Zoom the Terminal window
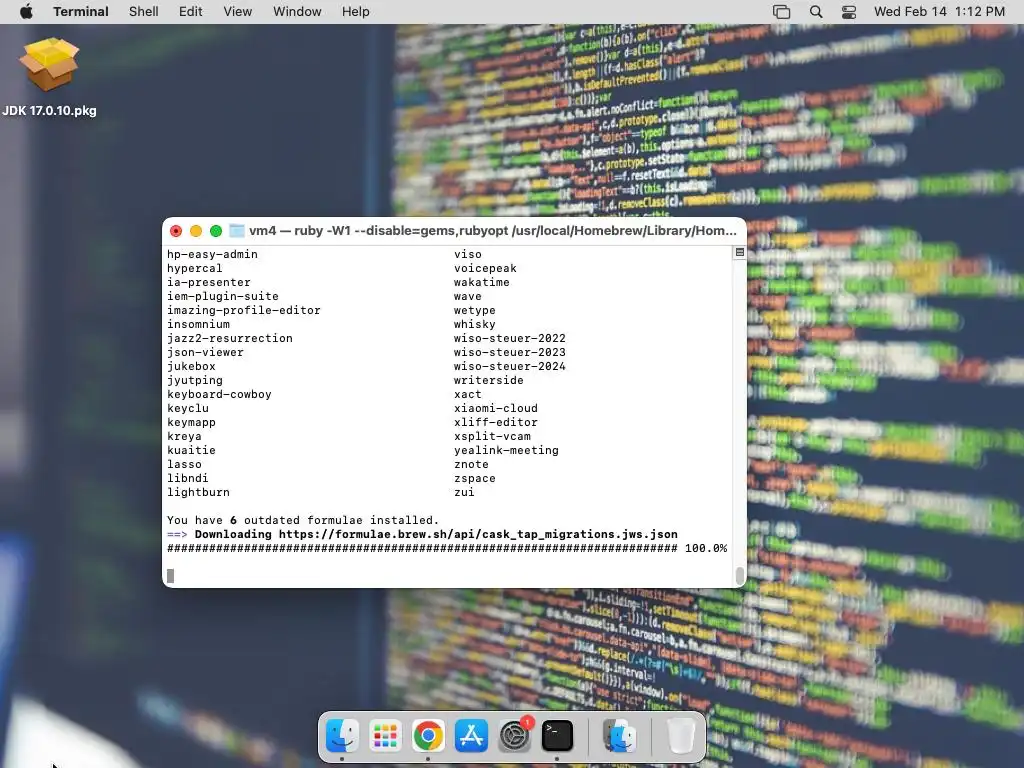1024x768 pixels. tap(216, 231)
